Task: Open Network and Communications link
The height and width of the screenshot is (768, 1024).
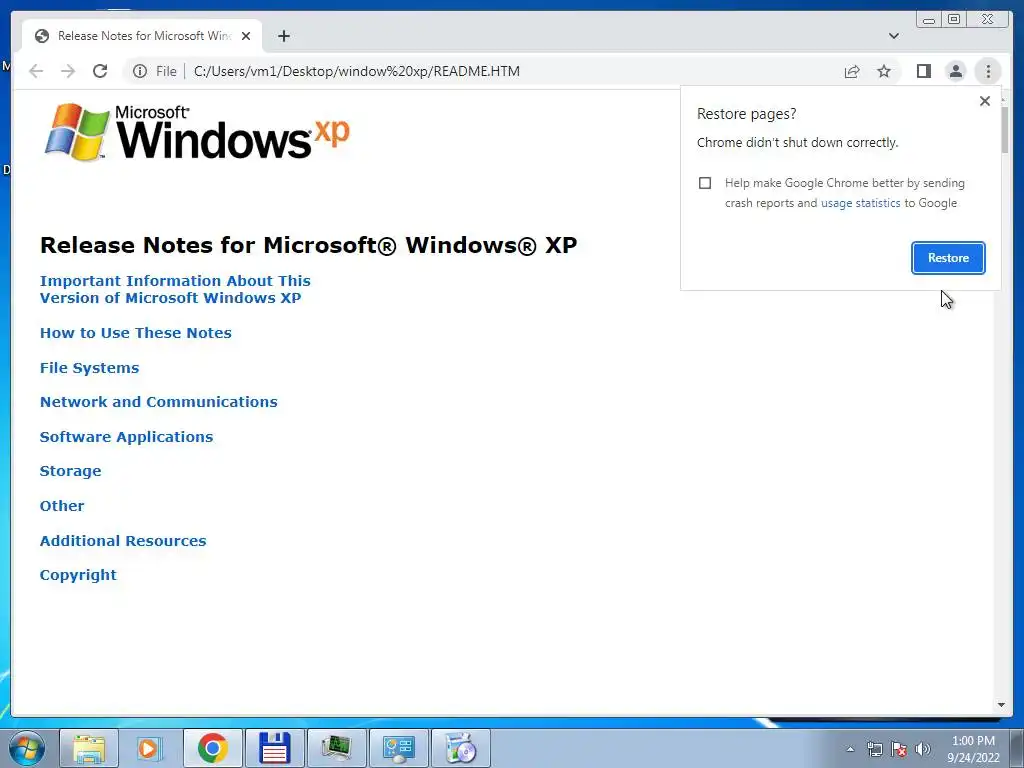Action: point(159,402)
